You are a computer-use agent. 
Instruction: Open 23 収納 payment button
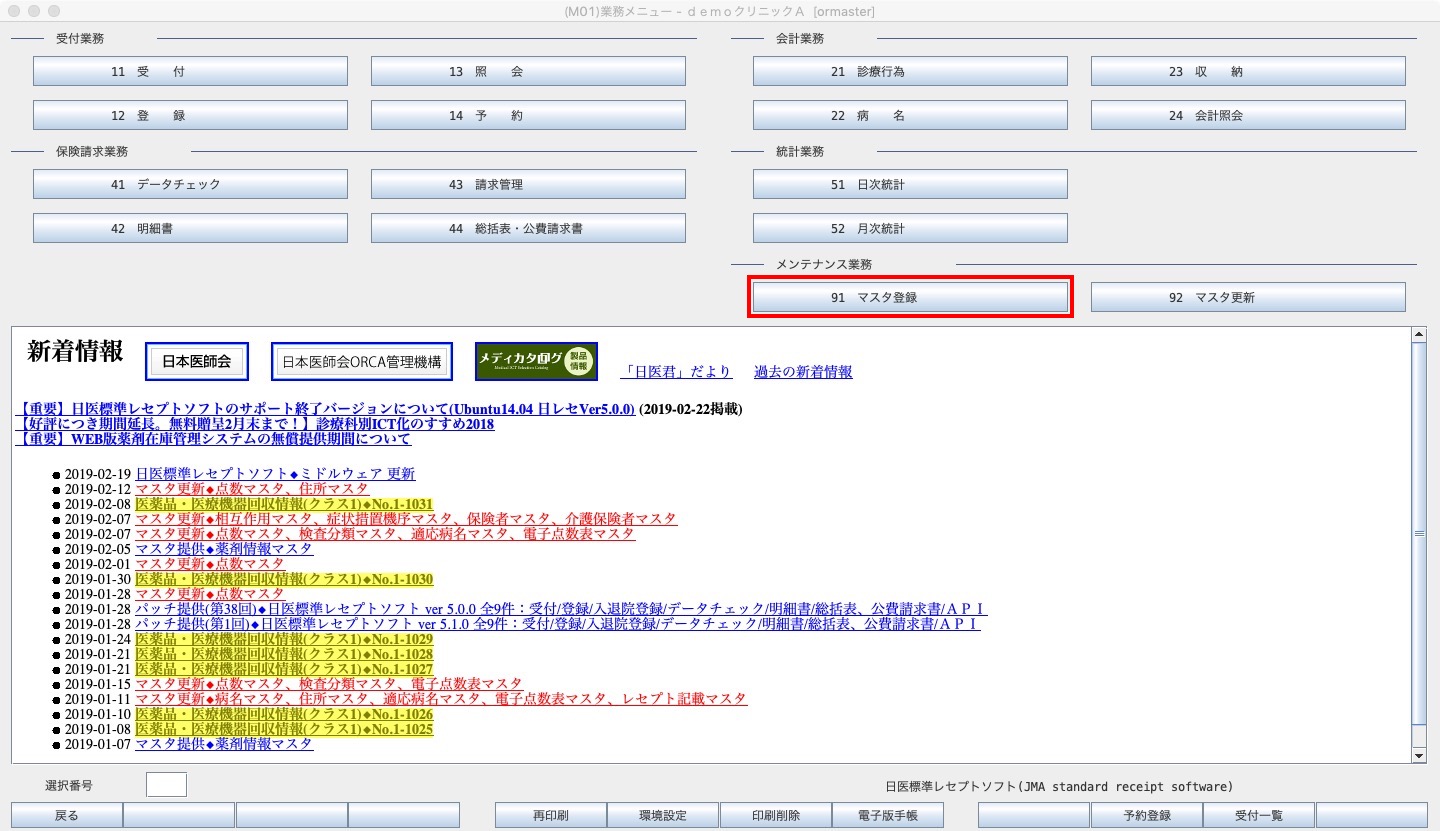(x=1248, y=72)
